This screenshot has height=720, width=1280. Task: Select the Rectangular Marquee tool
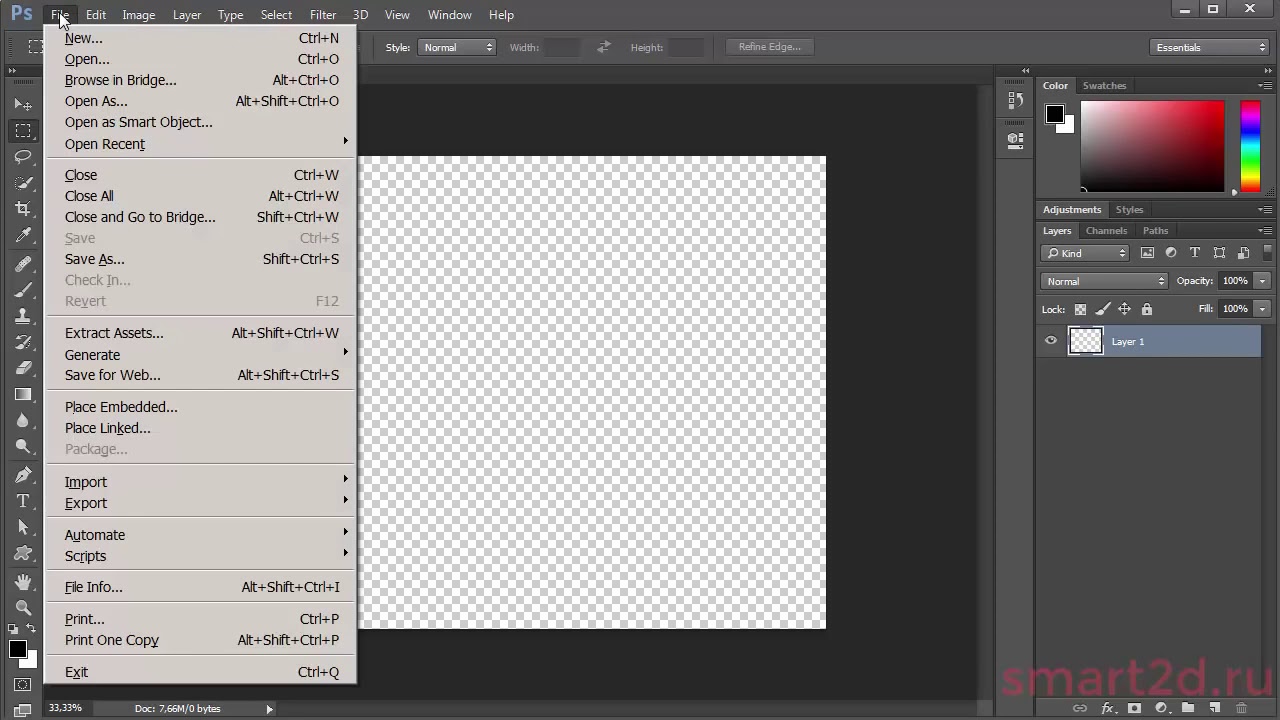23,131
